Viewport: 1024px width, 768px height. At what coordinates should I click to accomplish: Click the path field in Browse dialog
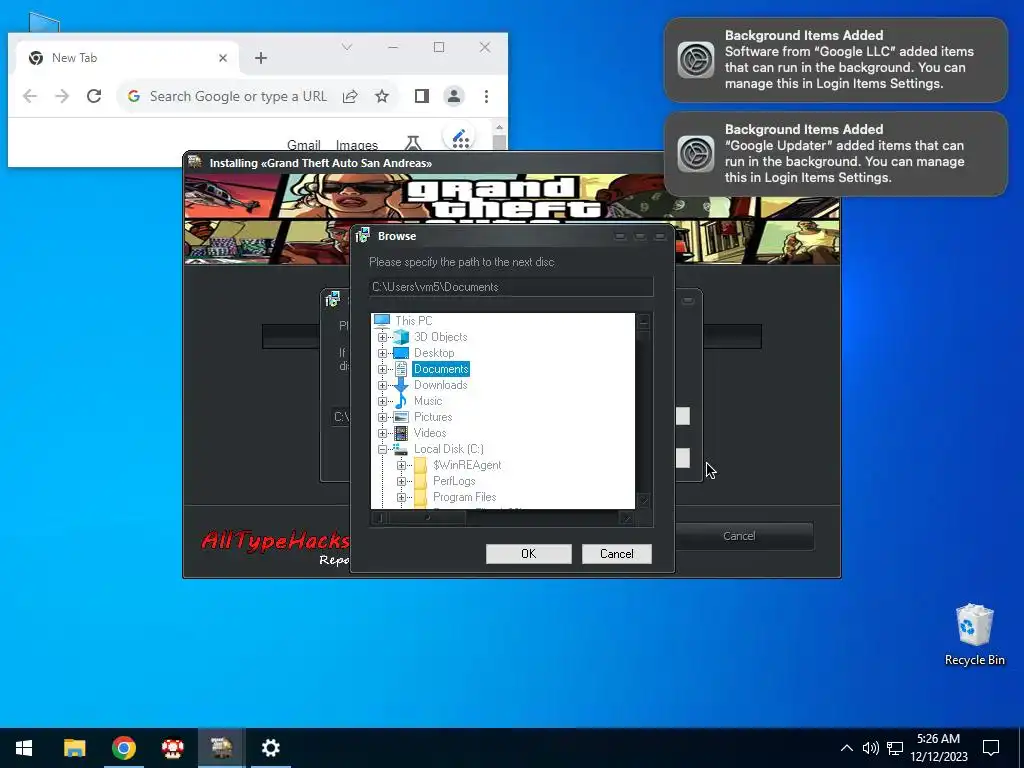[511, 287]
